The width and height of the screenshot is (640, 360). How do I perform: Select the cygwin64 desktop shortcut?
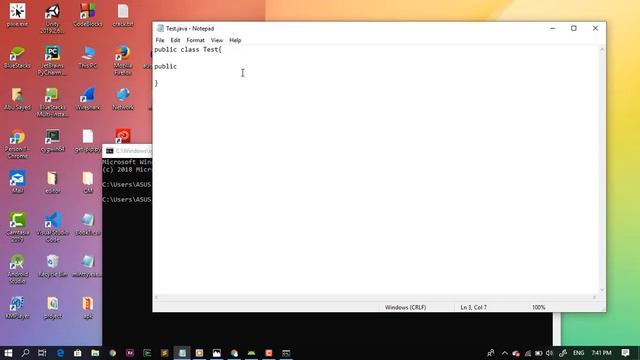(x=52, y=141)
